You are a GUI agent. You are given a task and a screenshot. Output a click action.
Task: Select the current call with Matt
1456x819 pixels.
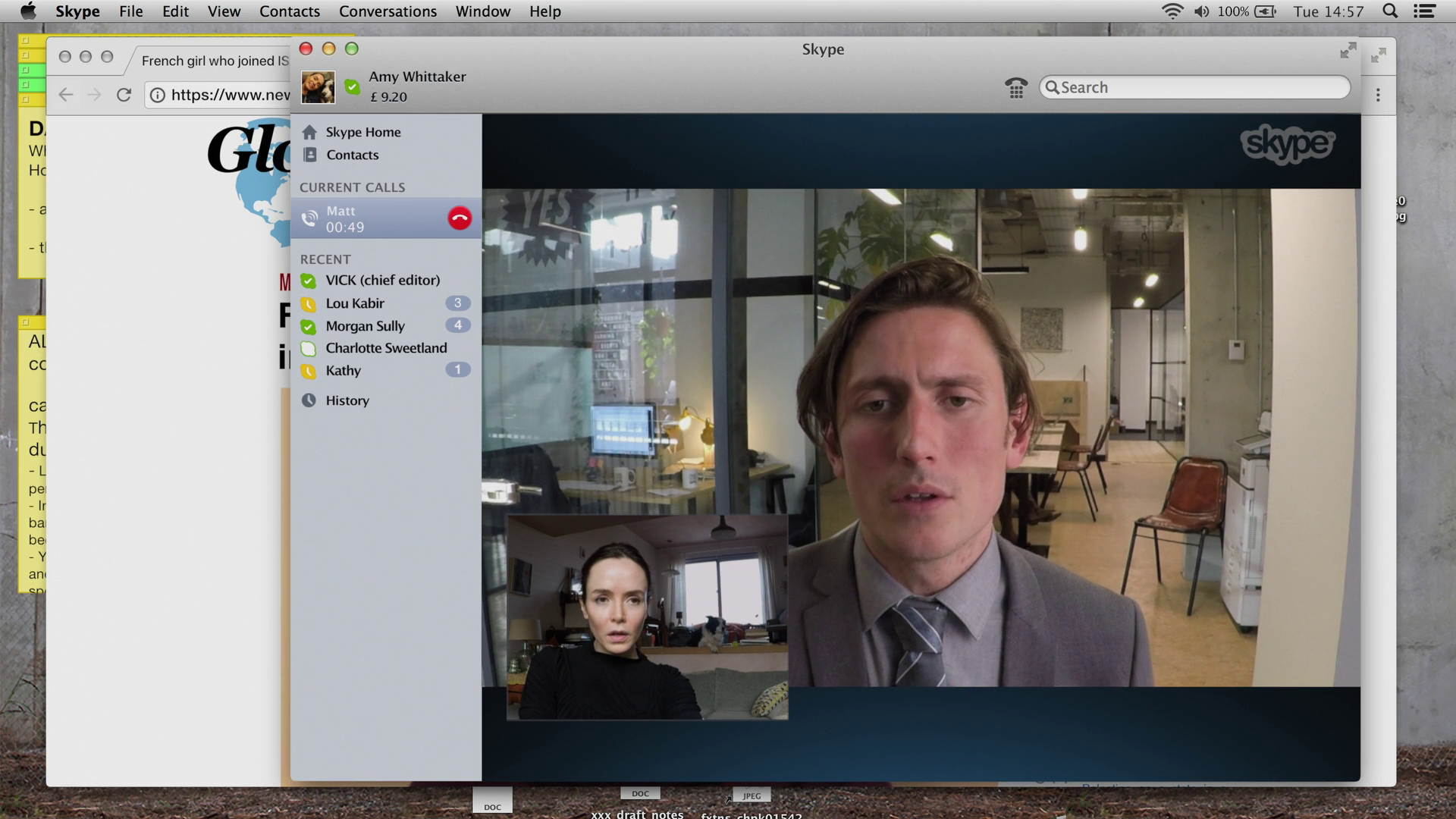click(x=386, y=218)
